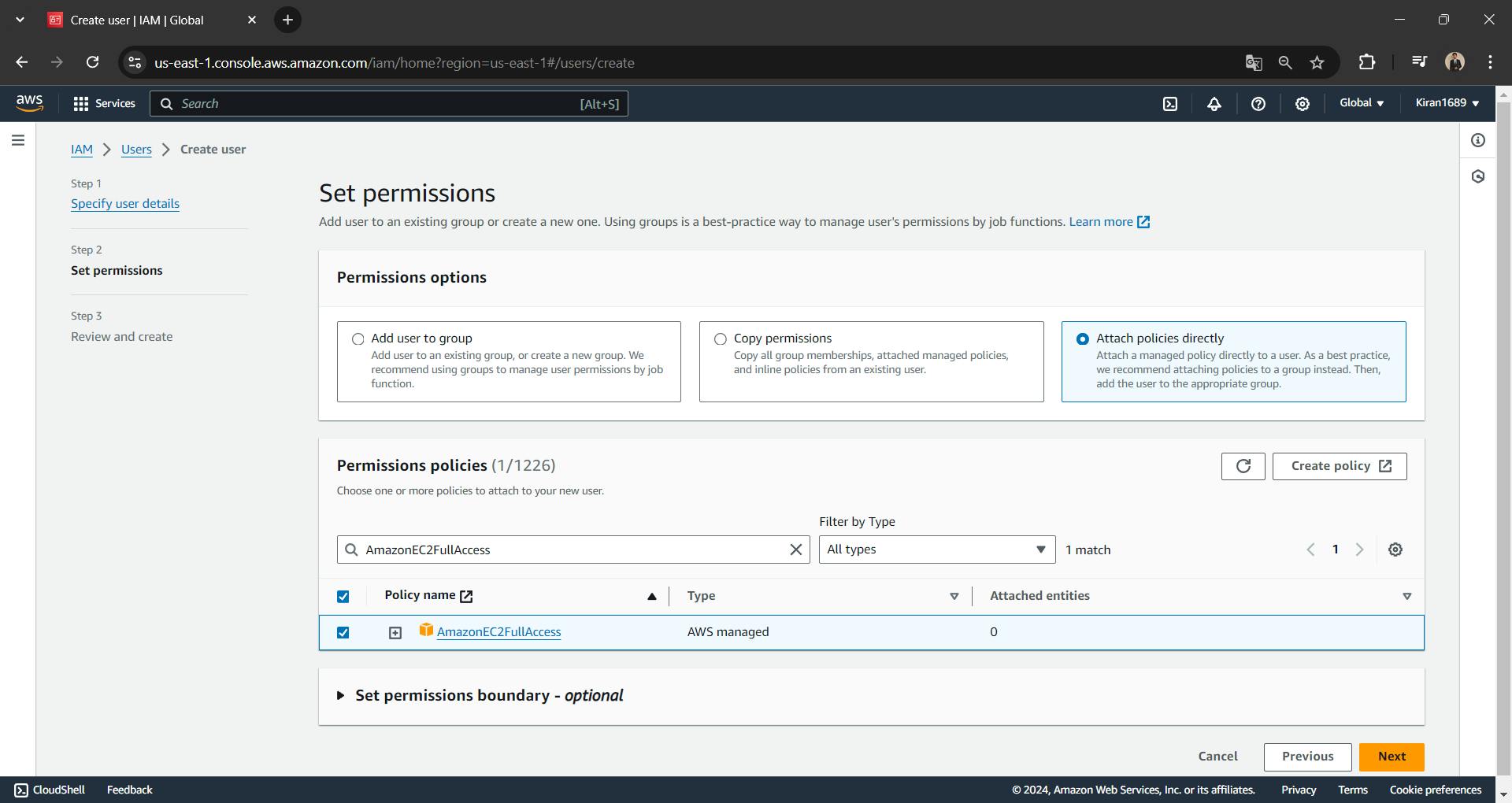The height and width of the screenshot is (803, 1512).
Task: Open policy table preferences gear
Action: 1395,550
